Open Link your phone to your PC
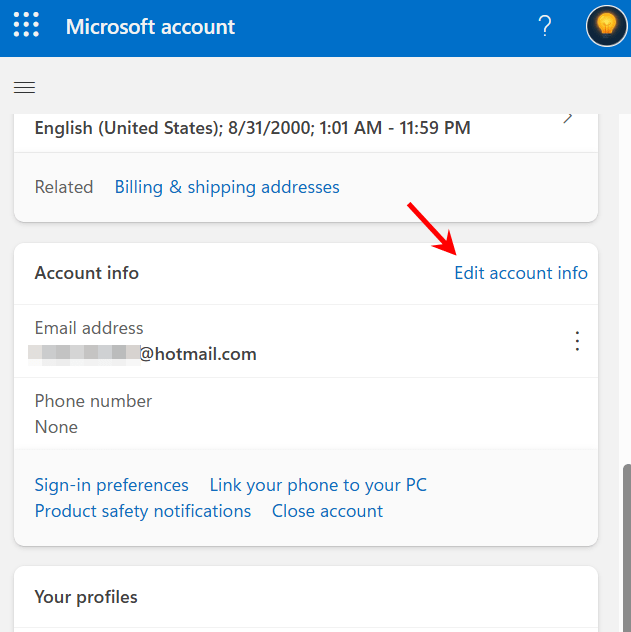Image resolution: width=631 pixels, height=632 pixels. [318, 485]
